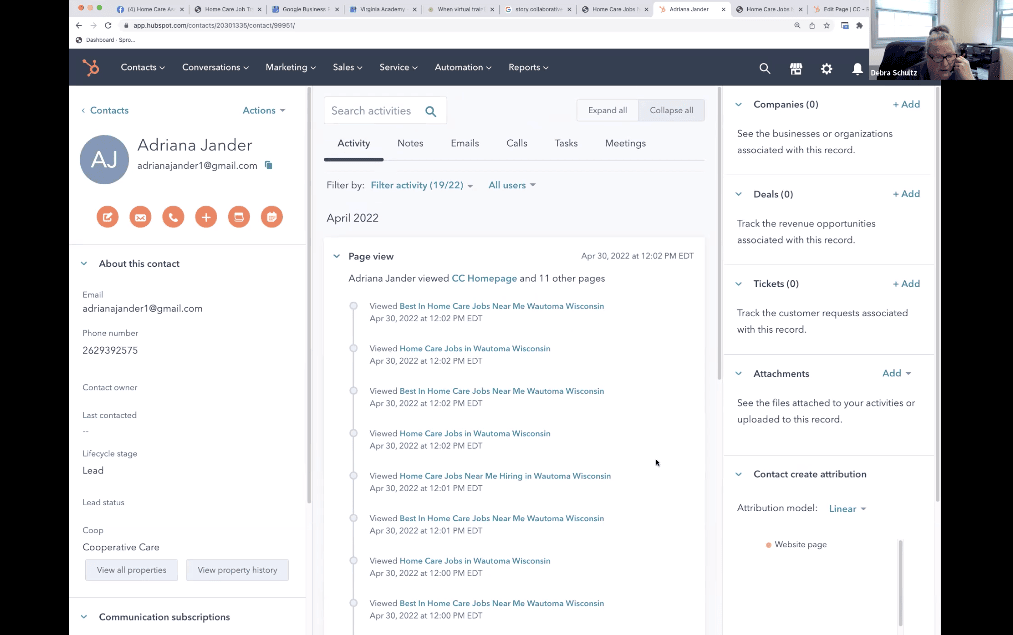Screen dimensions: 1013x635
Task: Create a task with the task icon
Action: (x=239, y=217)
